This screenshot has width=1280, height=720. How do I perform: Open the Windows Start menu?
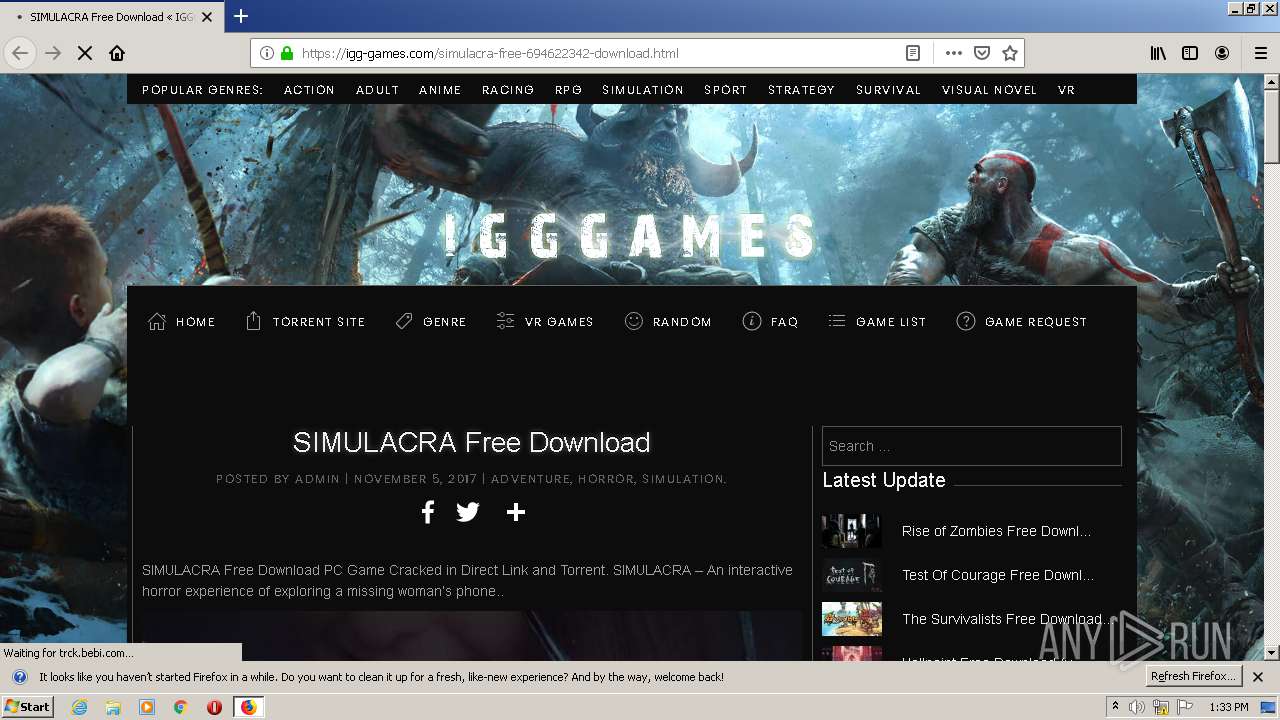(27, 707)
